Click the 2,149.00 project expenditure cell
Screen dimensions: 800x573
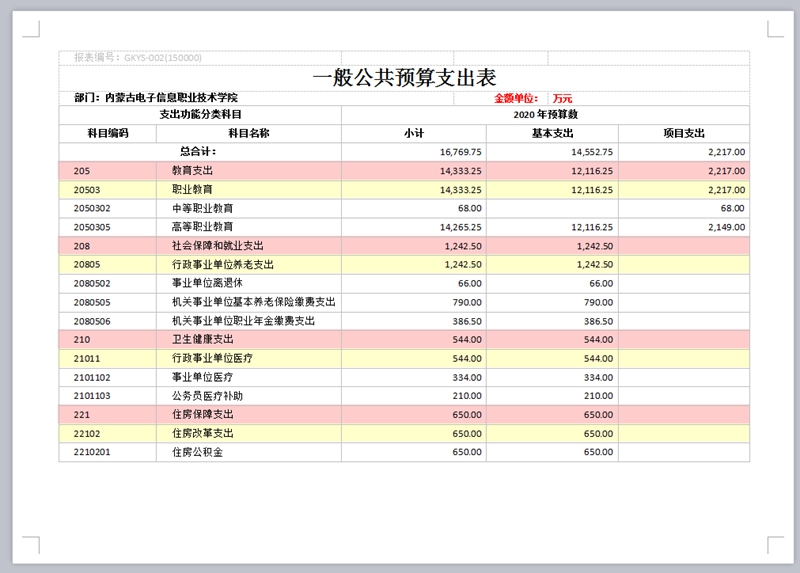coord(725,227)
